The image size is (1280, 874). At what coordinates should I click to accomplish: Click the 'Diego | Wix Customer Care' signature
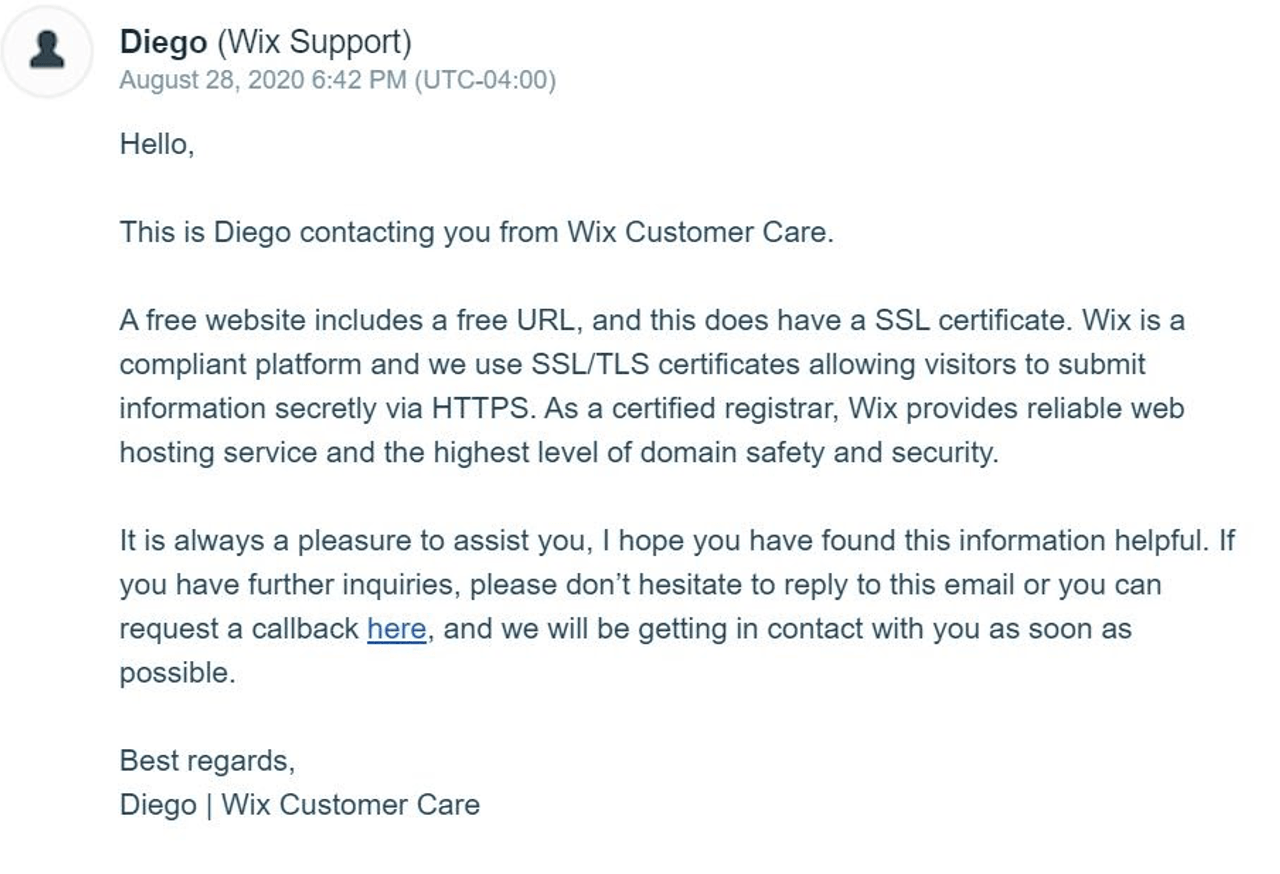300,805
